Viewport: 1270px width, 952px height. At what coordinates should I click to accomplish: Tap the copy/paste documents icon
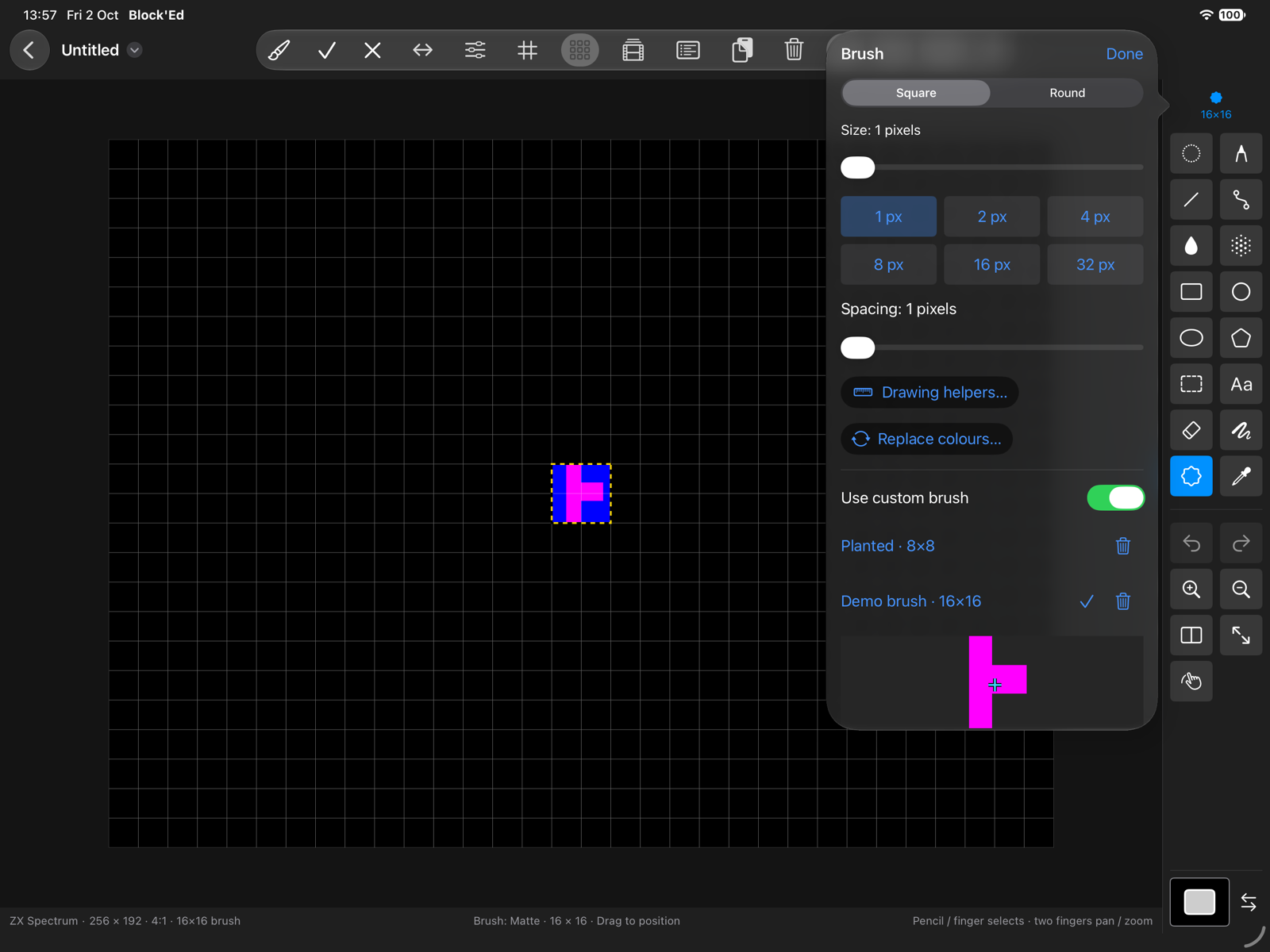pos(742,50)
